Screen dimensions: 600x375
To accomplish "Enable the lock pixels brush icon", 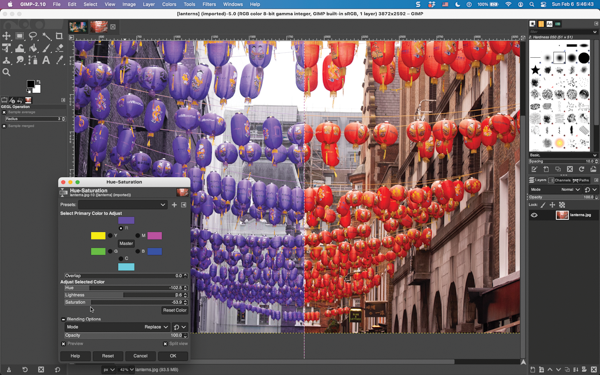I will (x=543, y=205).
